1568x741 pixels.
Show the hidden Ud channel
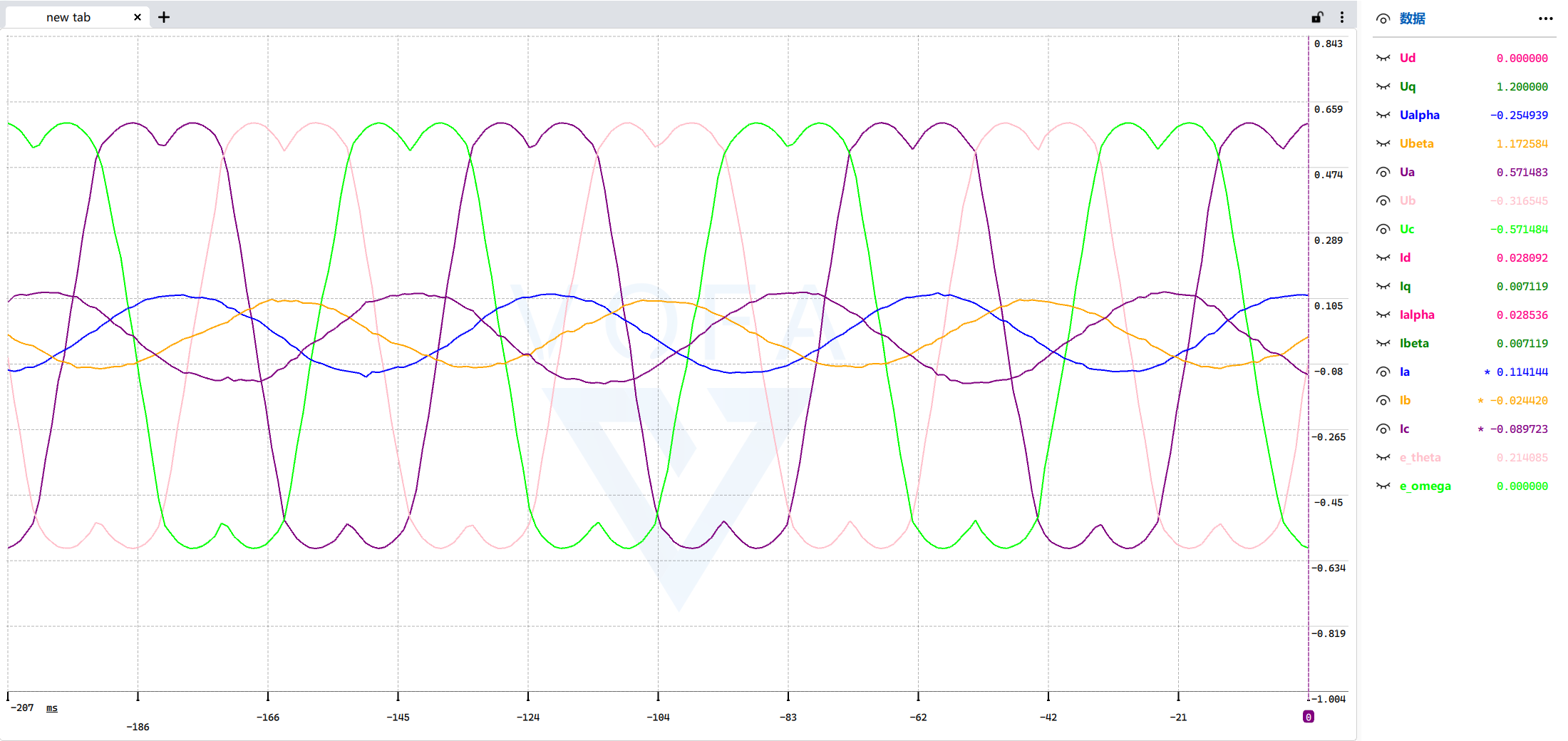coord(1383,58)
